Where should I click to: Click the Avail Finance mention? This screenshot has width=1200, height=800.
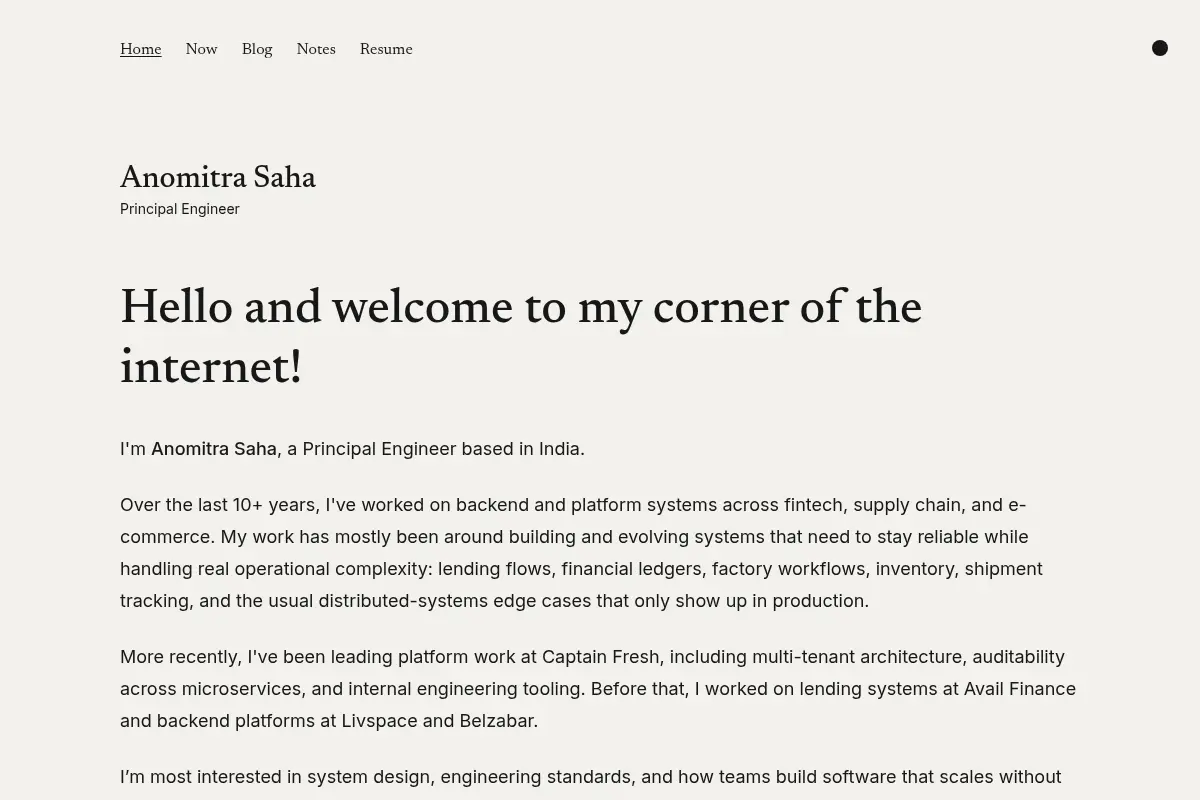1020,689
